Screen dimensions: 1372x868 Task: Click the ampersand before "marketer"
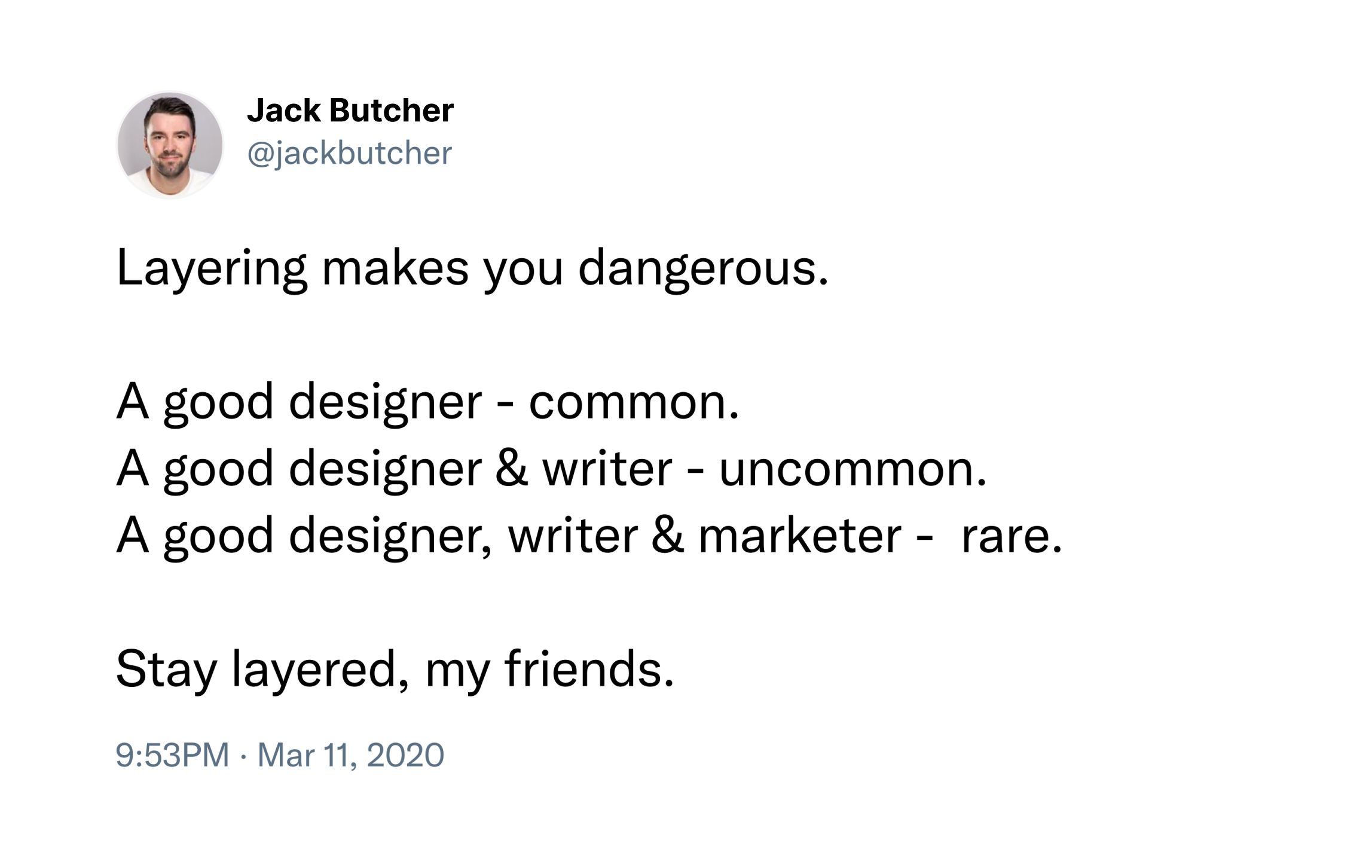point(668,536)
